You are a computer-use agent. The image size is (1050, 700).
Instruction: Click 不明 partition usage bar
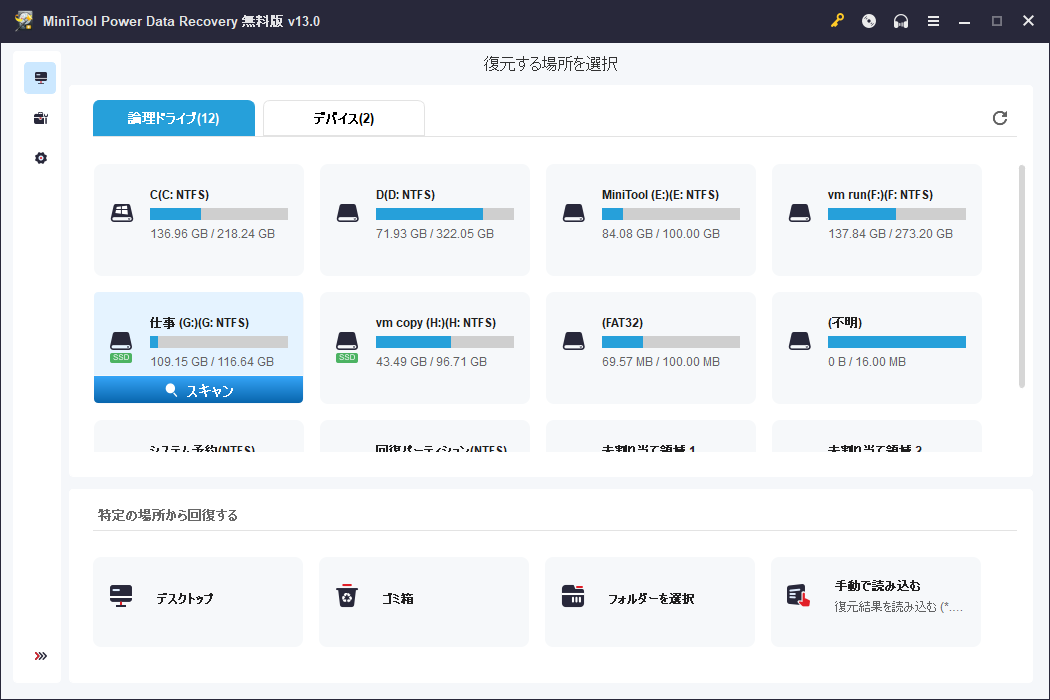[897, 342]
